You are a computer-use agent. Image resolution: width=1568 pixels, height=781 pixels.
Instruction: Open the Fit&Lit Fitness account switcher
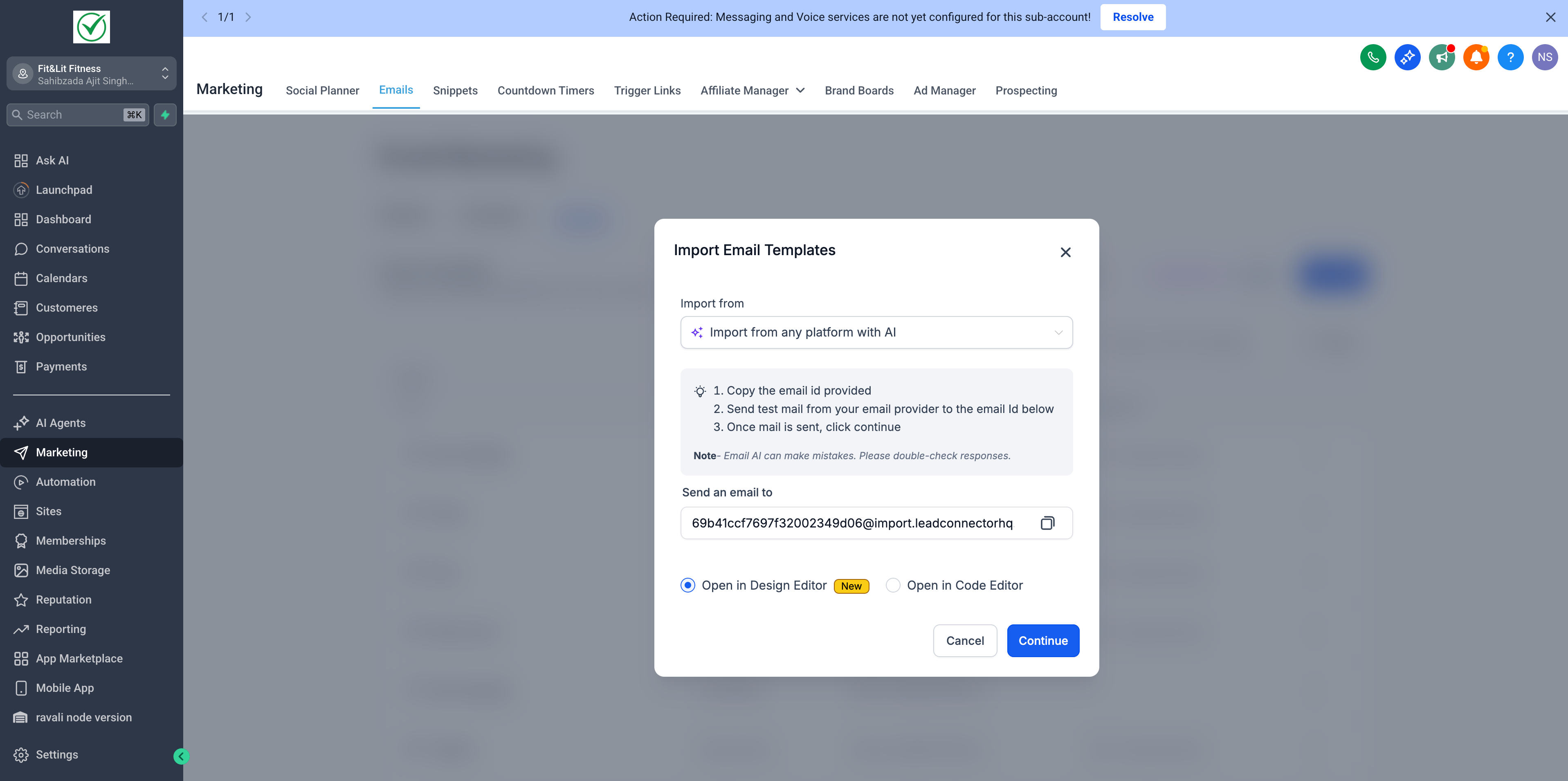coord(91,74)
